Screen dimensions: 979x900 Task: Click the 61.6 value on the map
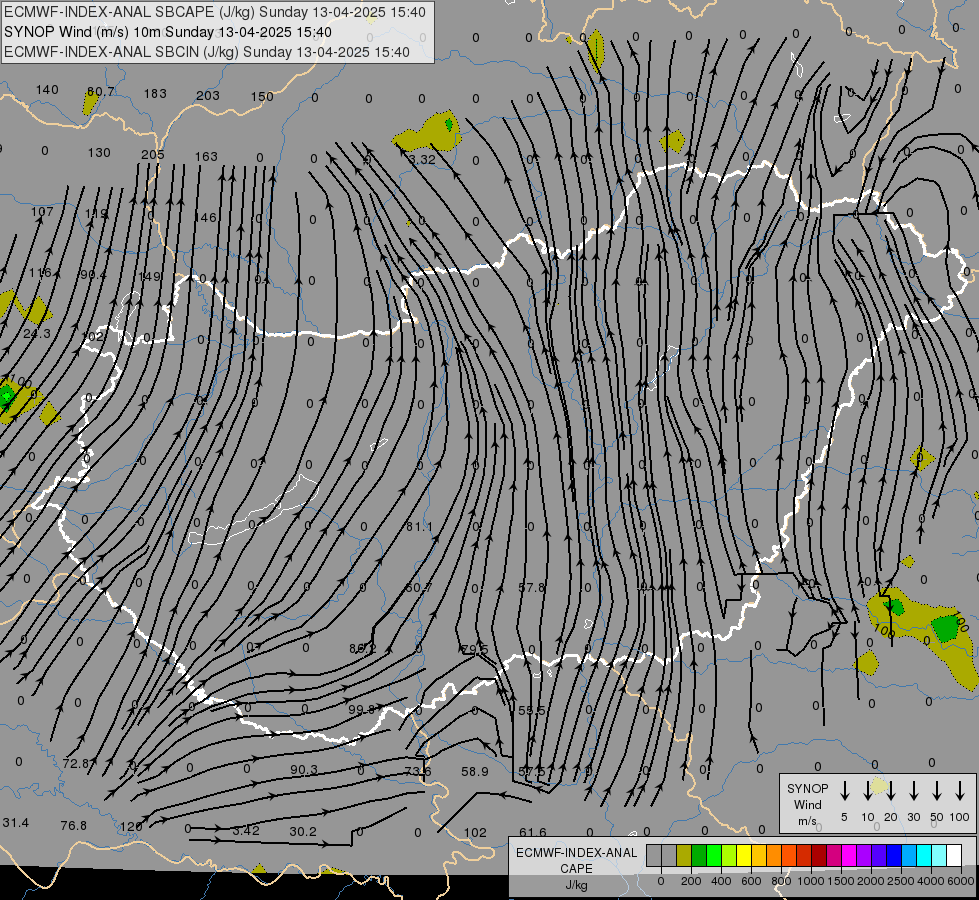(x=533, y=832)
